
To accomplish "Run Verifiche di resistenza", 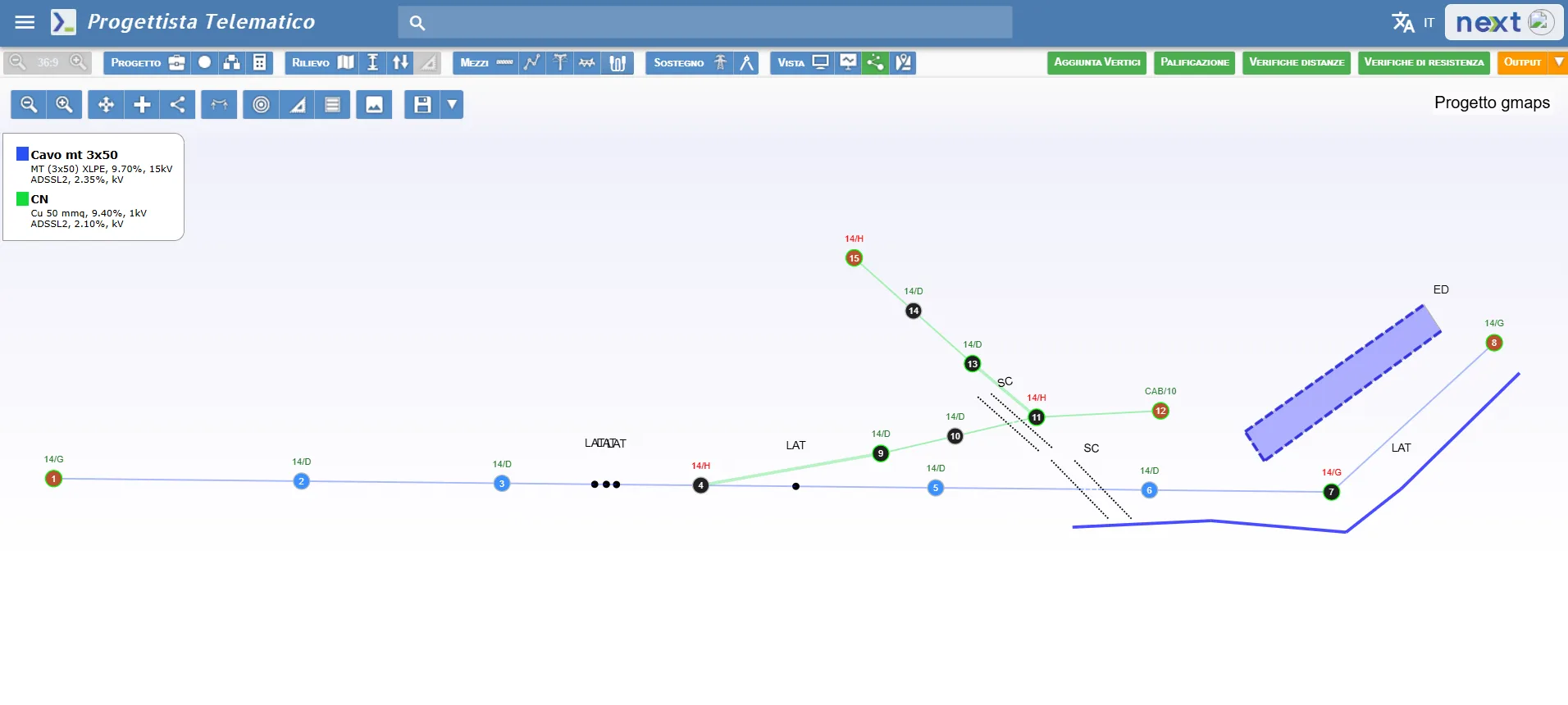I will pos(1424,62).
